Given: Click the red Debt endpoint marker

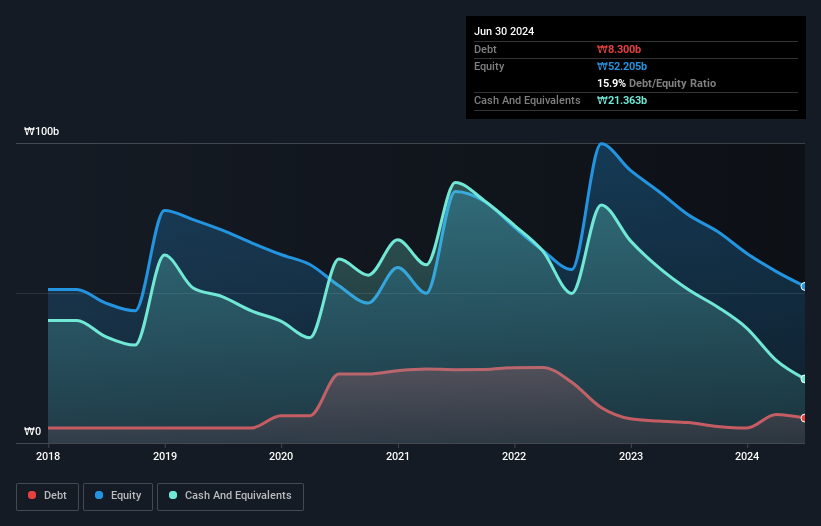Looking at the screenshot, I should click(804, 418).
